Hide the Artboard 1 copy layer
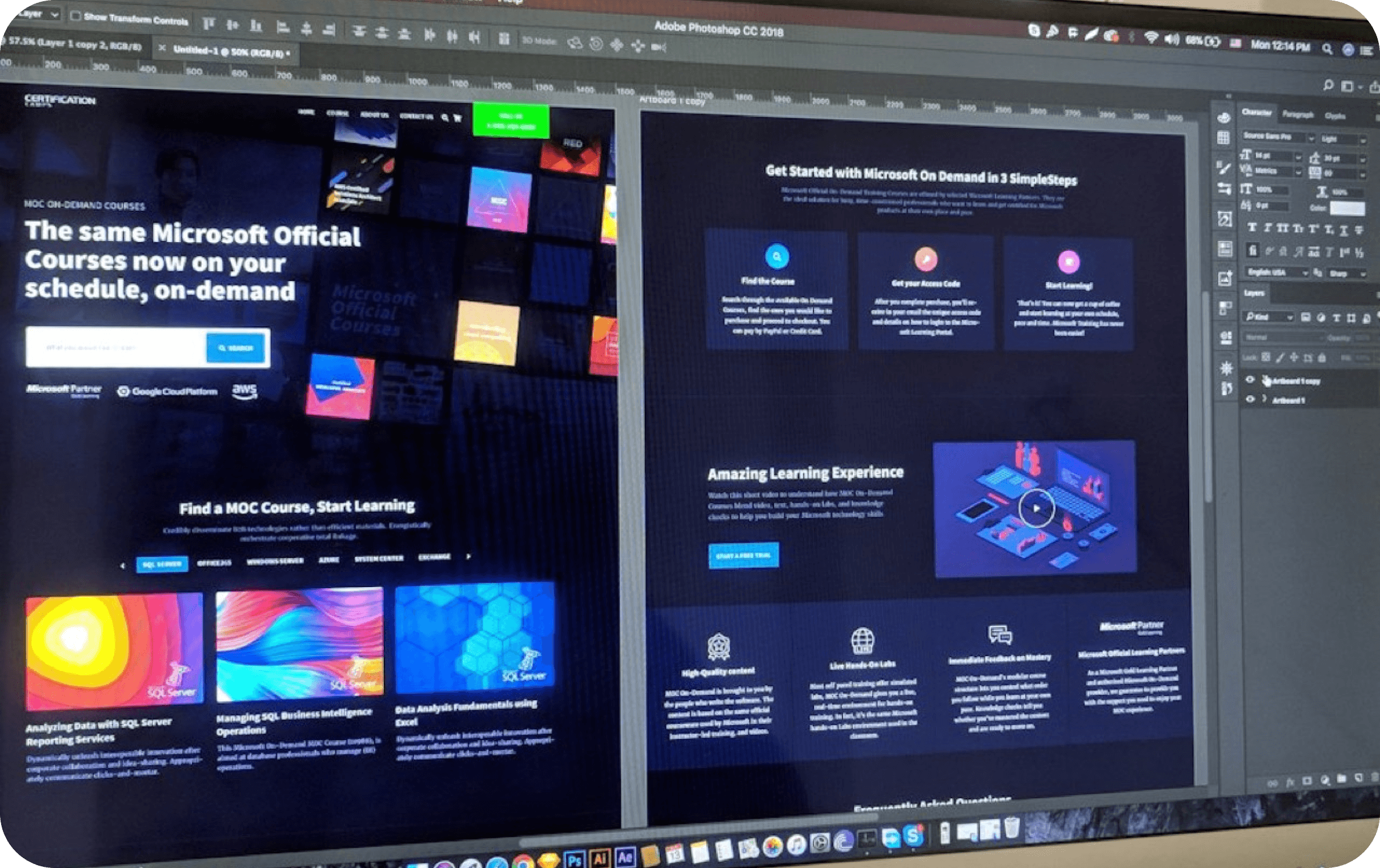1380x868 pixels. (x=1250, y=379)
